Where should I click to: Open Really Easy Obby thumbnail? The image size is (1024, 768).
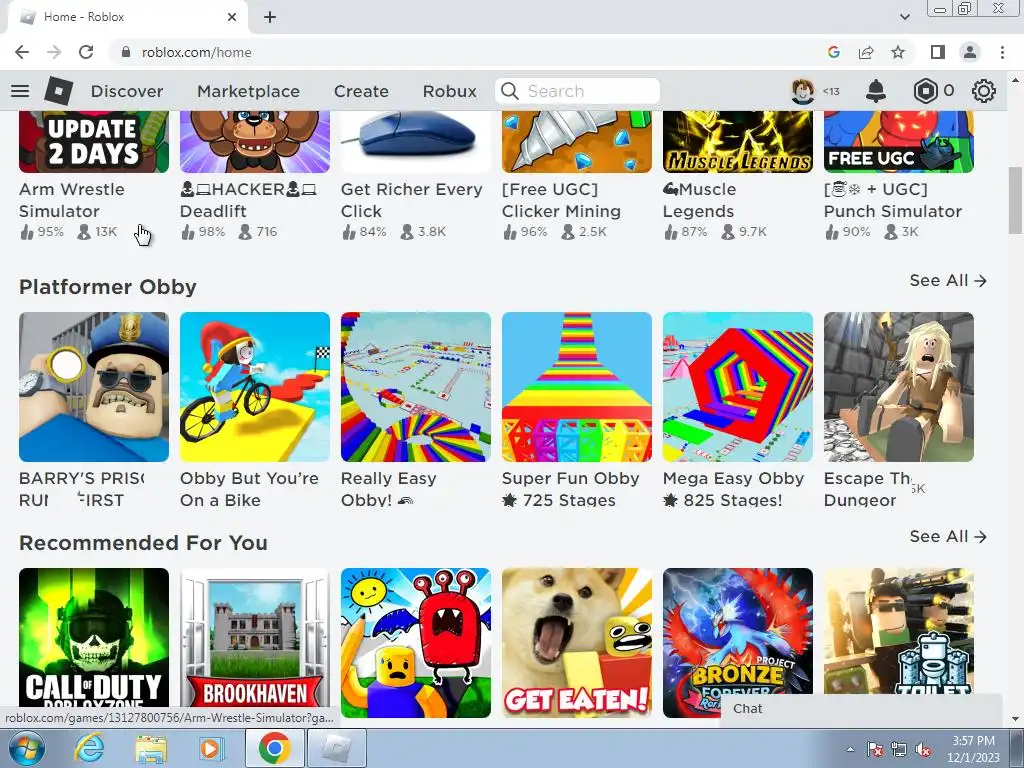coord(416,387)
